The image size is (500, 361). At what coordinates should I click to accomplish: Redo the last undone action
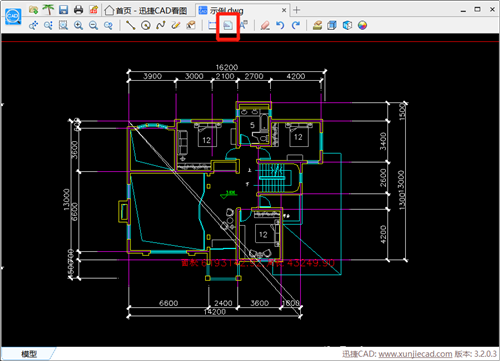point(296,25)
